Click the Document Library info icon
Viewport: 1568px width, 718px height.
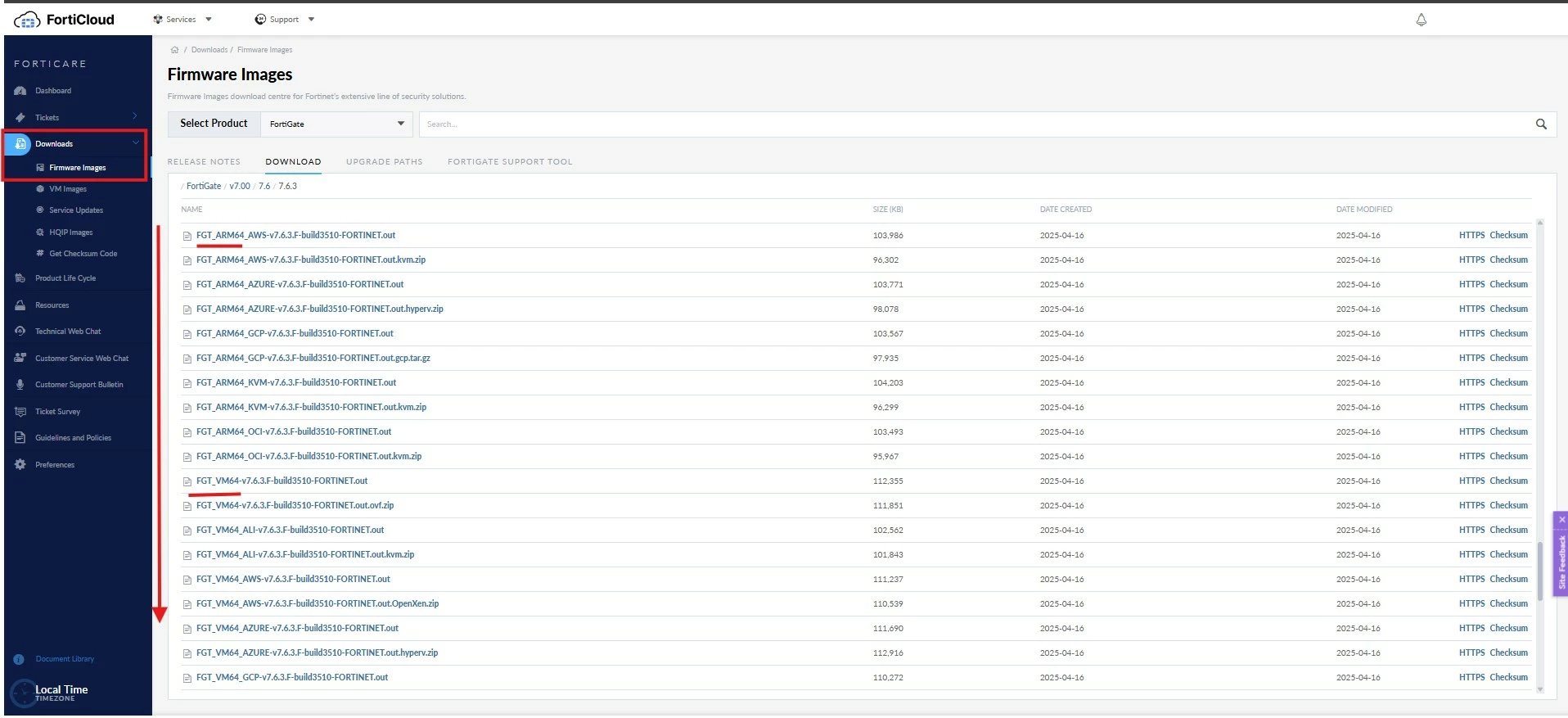click(19, 660)
